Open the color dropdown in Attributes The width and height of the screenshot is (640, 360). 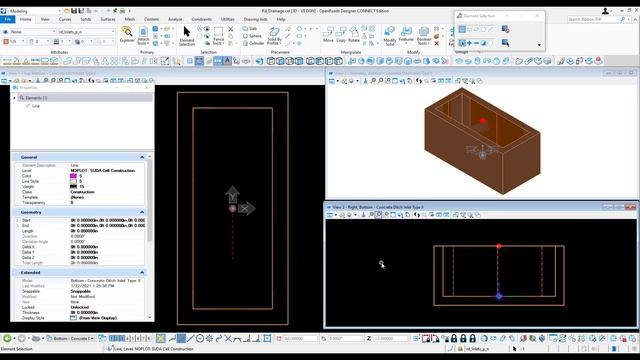pos(14,41)
